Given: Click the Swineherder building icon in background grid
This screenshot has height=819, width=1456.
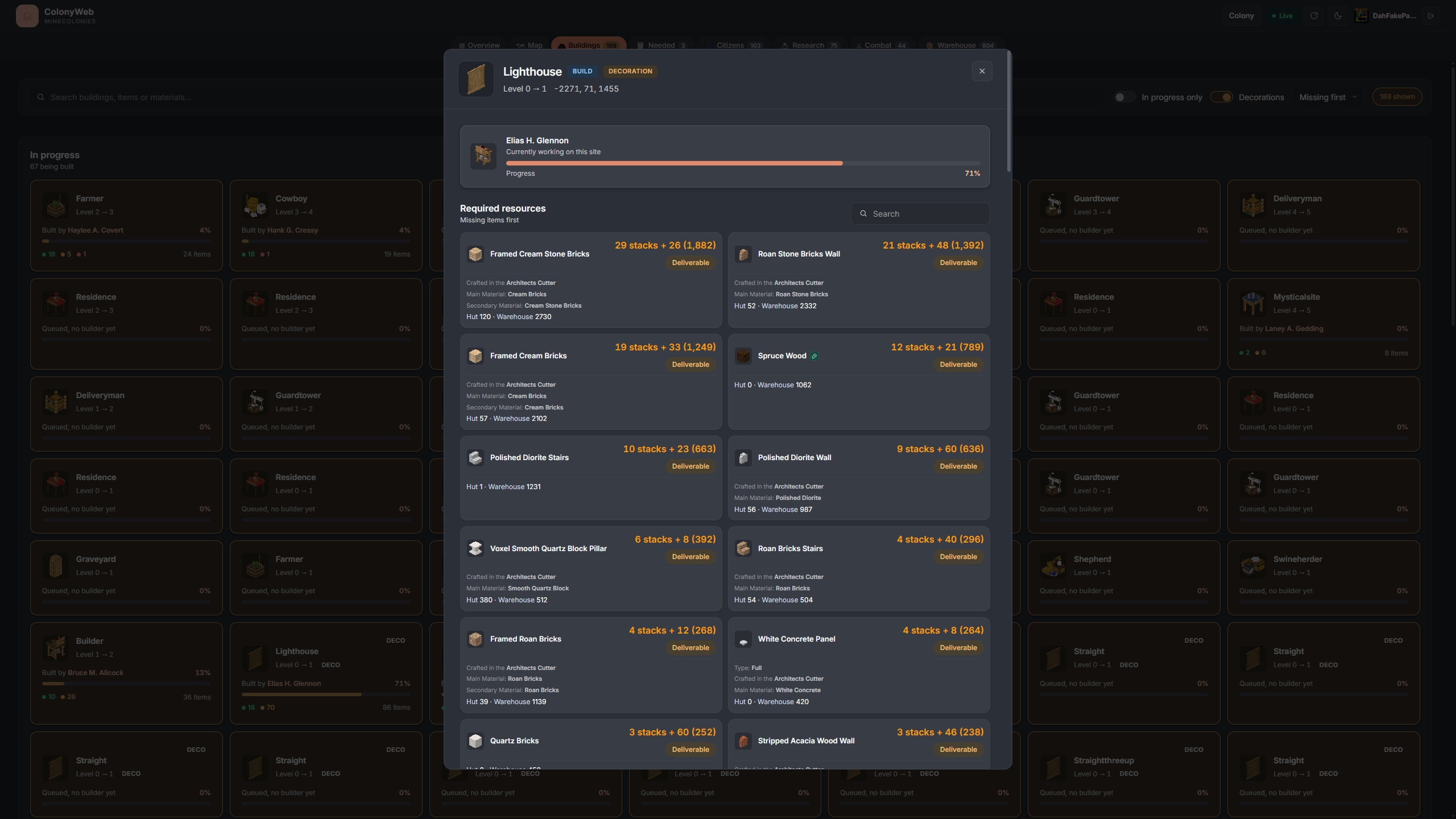Looking at the screenshot, I should tap(1253, 566).
